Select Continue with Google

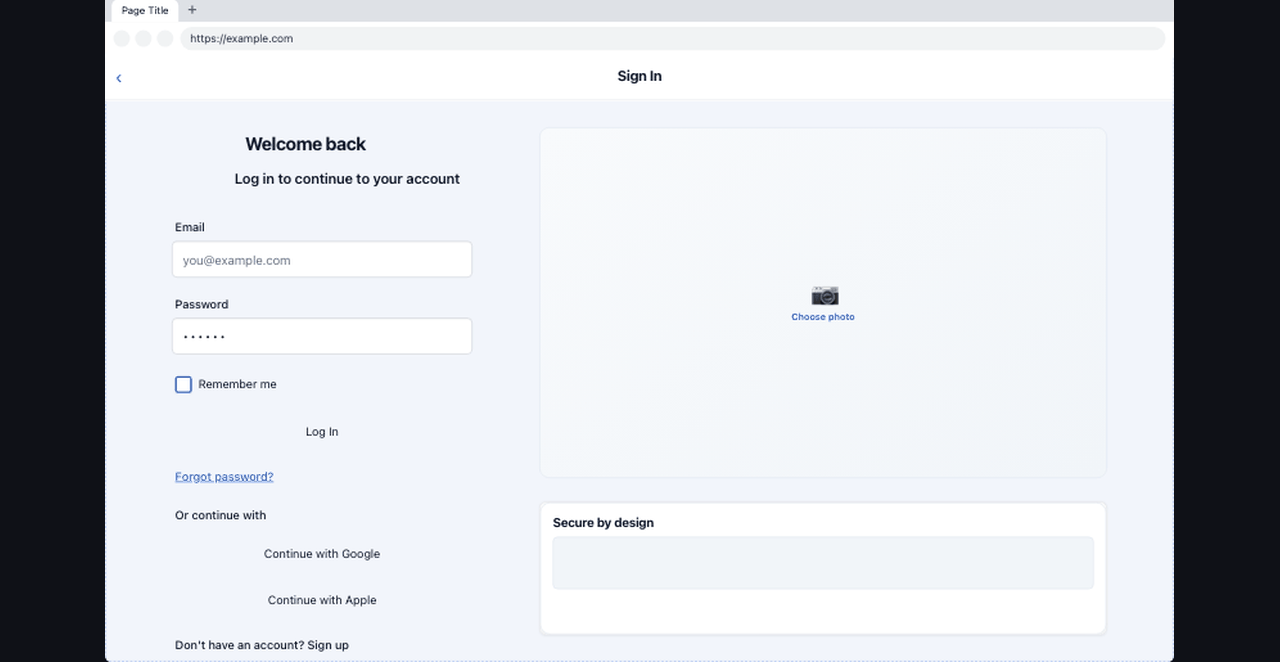tap(322, 554)
